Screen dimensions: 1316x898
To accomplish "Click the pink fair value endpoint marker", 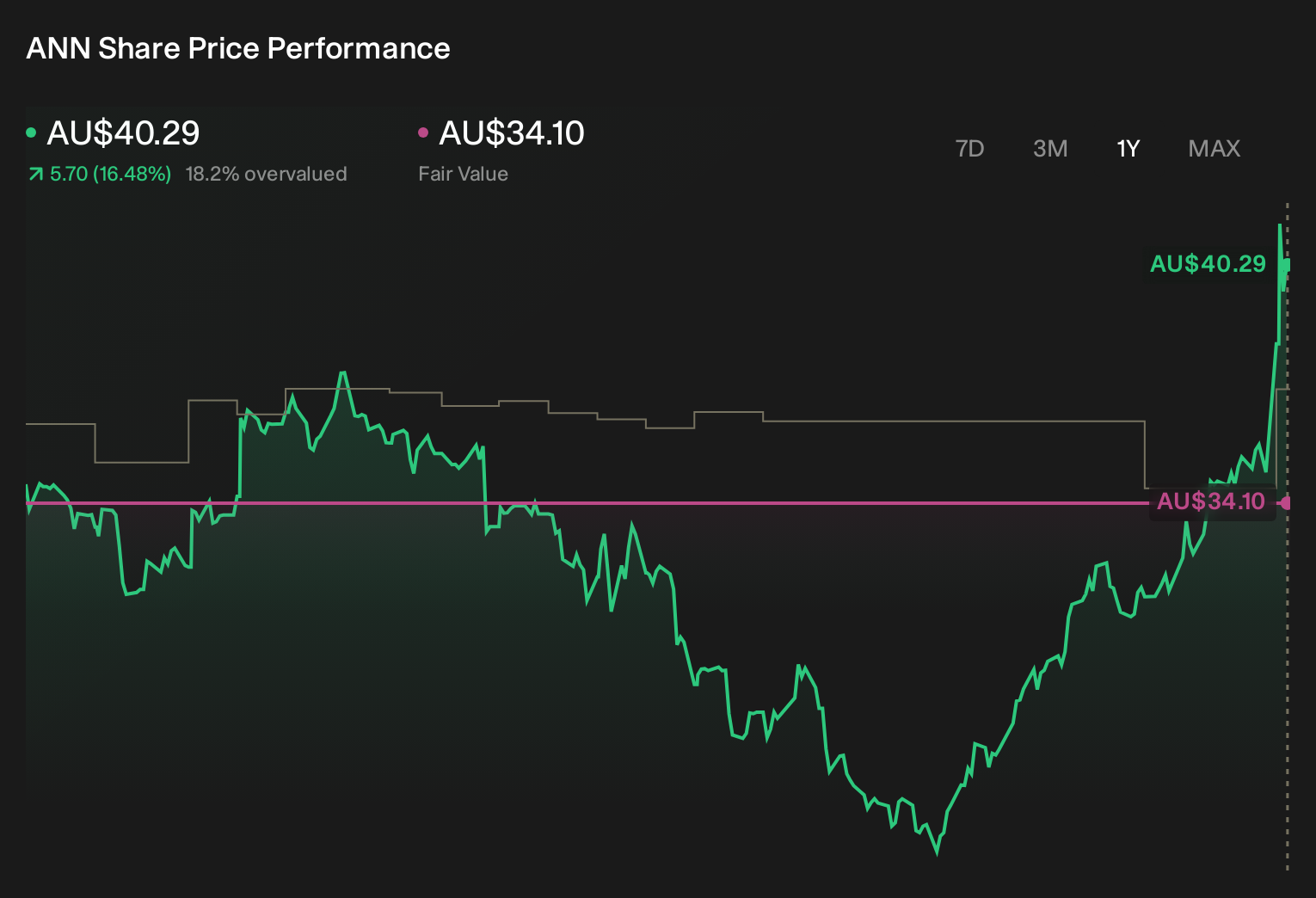I will click(x=1287, y=503).
